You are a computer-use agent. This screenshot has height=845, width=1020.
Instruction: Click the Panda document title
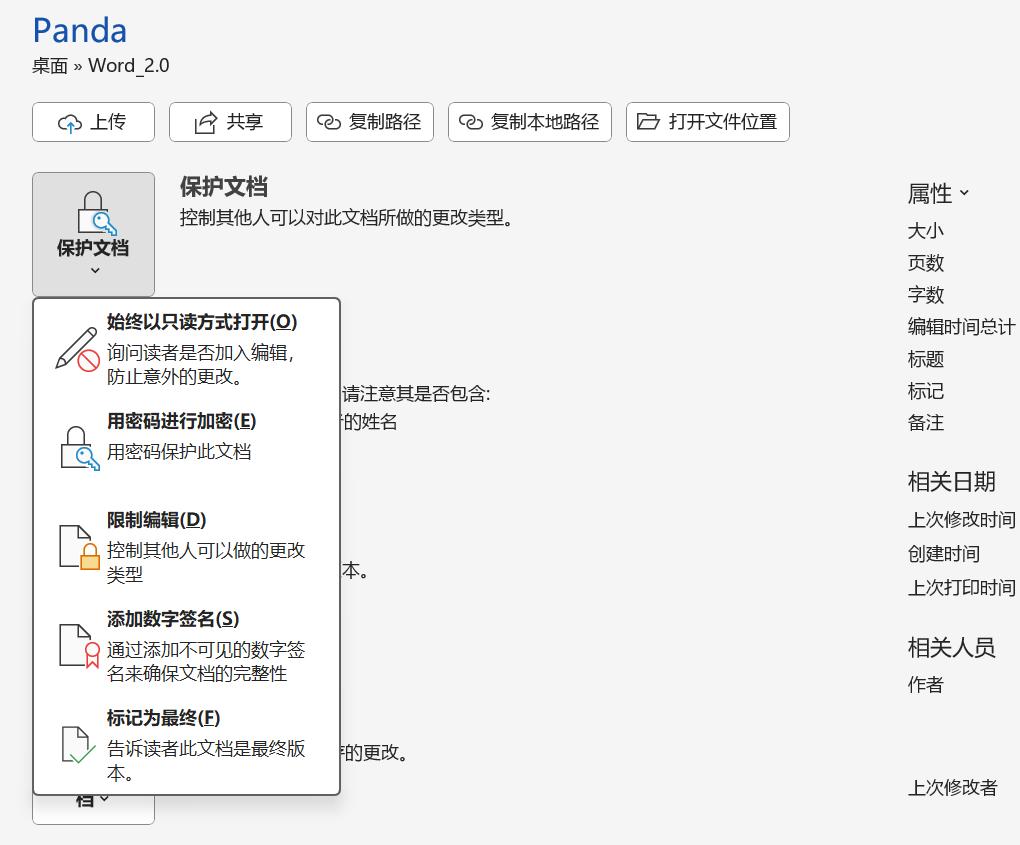79,31
